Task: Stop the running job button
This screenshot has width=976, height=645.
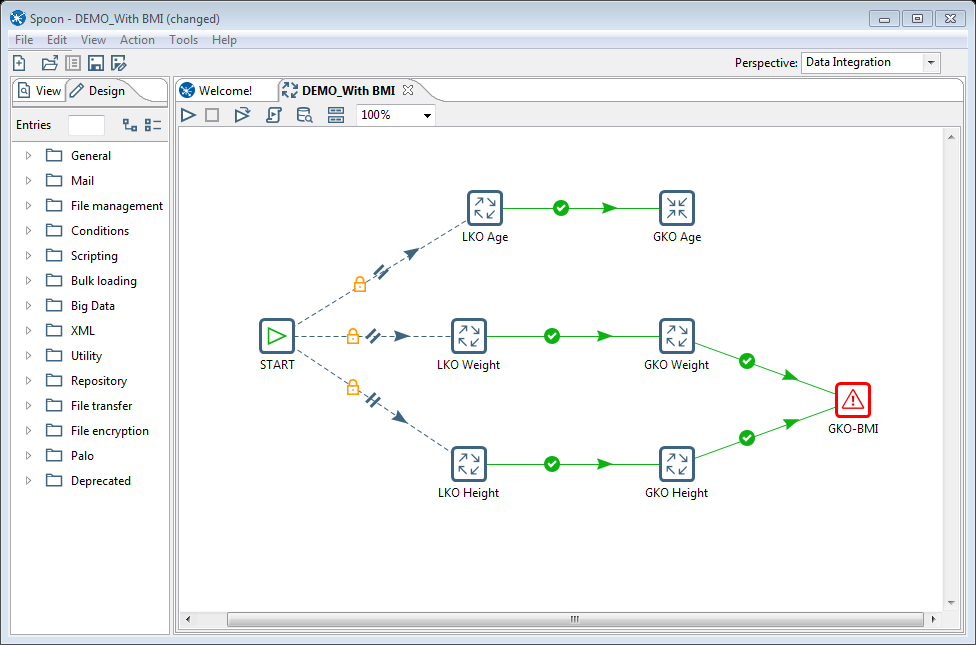Action: point(212,115)
